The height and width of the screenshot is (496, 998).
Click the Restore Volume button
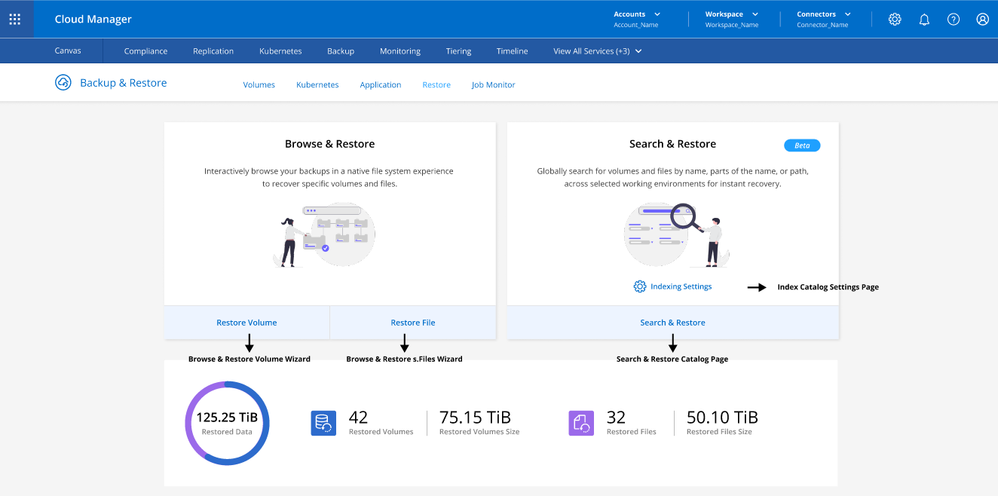[247, 323]
